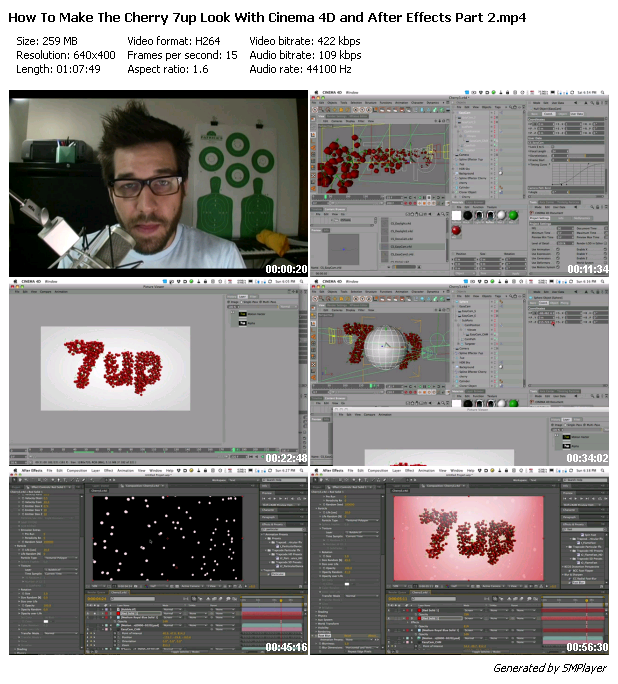Open Animation menu in 00:45:16 frame
The image size is (618, 684).
tap(126, 471)
